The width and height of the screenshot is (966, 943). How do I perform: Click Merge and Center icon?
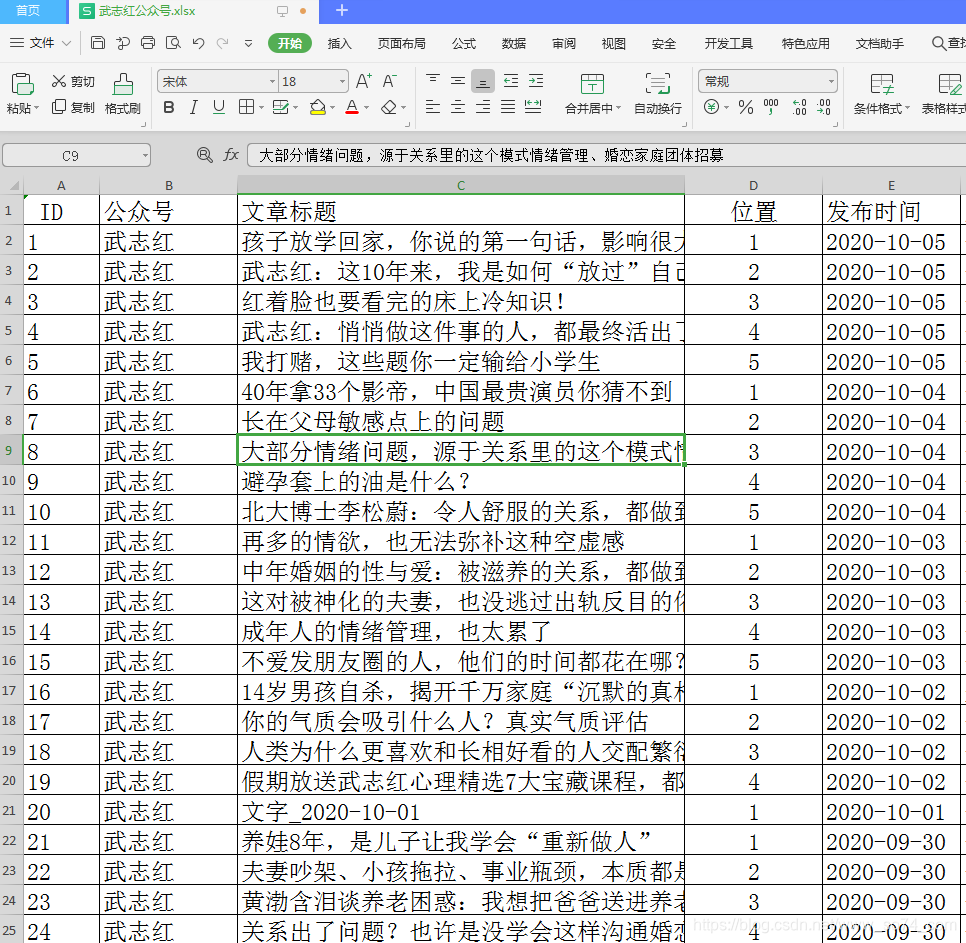(x=592, y=84)
